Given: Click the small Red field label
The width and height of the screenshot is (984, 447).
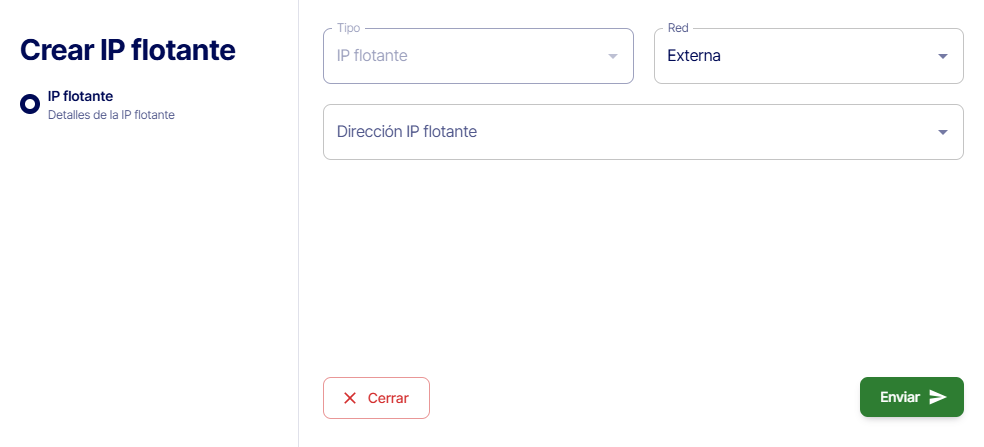Looking at the screenshot, I should (x=678, y=28).
